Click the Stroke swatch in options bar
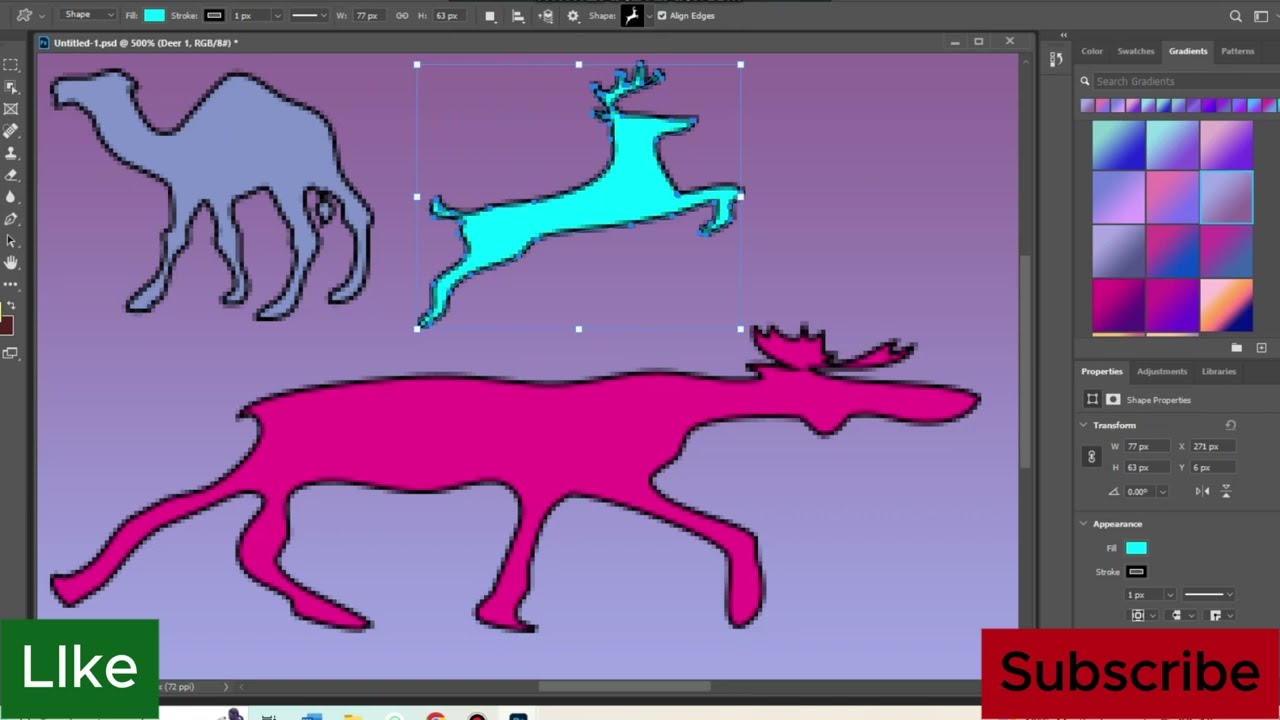This screenshot has width=1280, height=720. click(214, 16)
